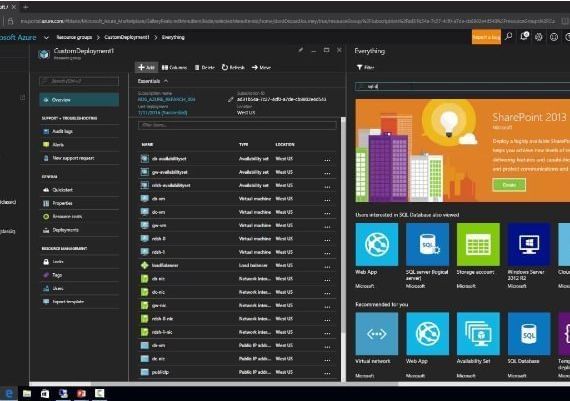Click the green Create button on SharePoint banner
Image resolution: width=570 pixels, height=401 pixels.
coord(509,185)
